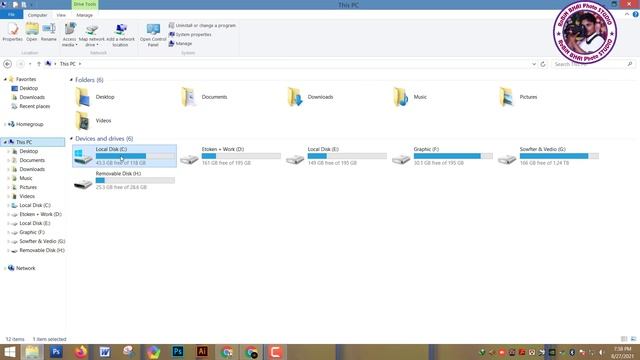Click Add a network location
Image resolution: width=640 pixels, height=360 pixels.
120,35
